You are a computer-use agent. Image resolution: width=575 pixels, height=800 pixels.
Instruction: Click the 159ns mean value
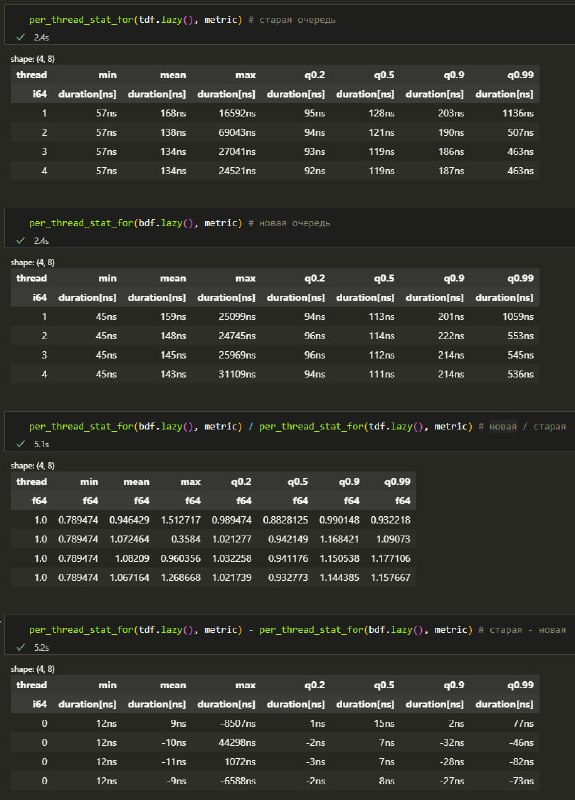(173, 317)
